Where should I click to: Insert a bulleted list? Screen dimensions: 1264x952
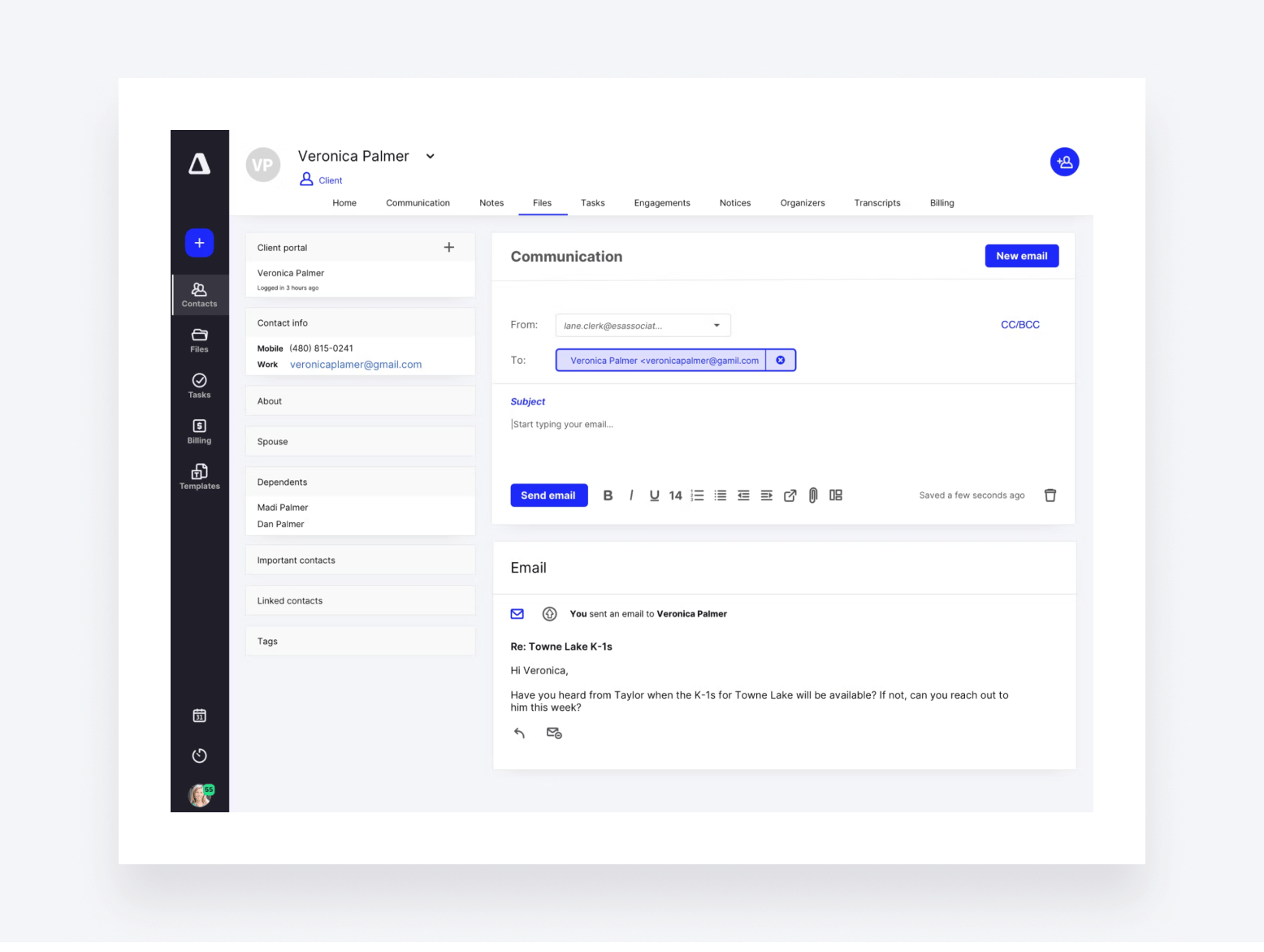pyautogui.click(x=720, y=495)
